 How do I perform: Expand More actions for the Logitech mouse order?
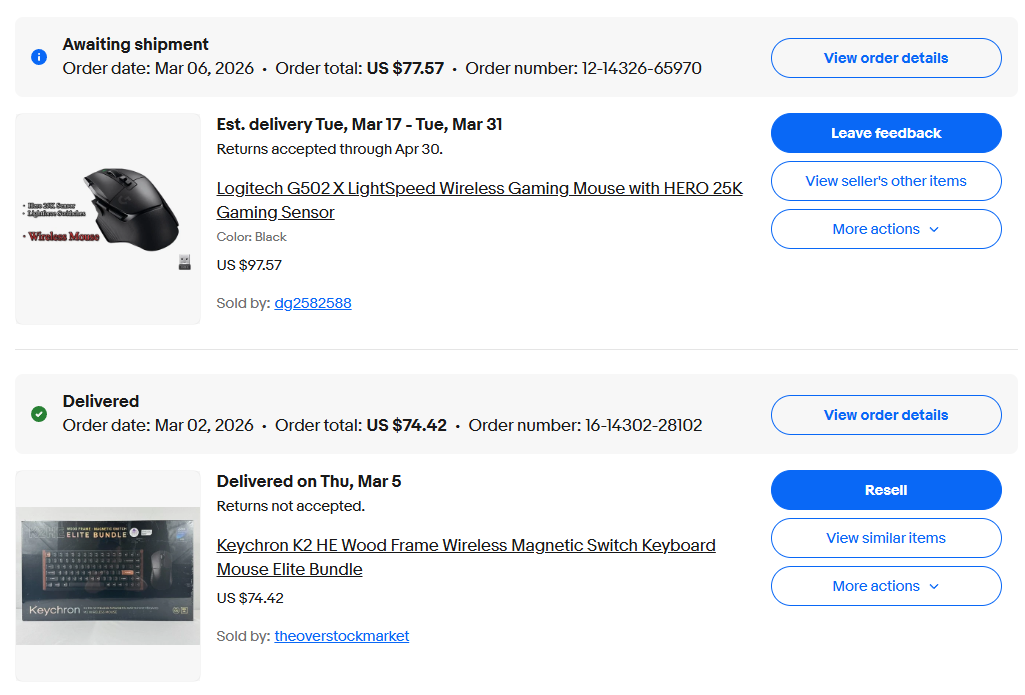[x=885, y=229]
